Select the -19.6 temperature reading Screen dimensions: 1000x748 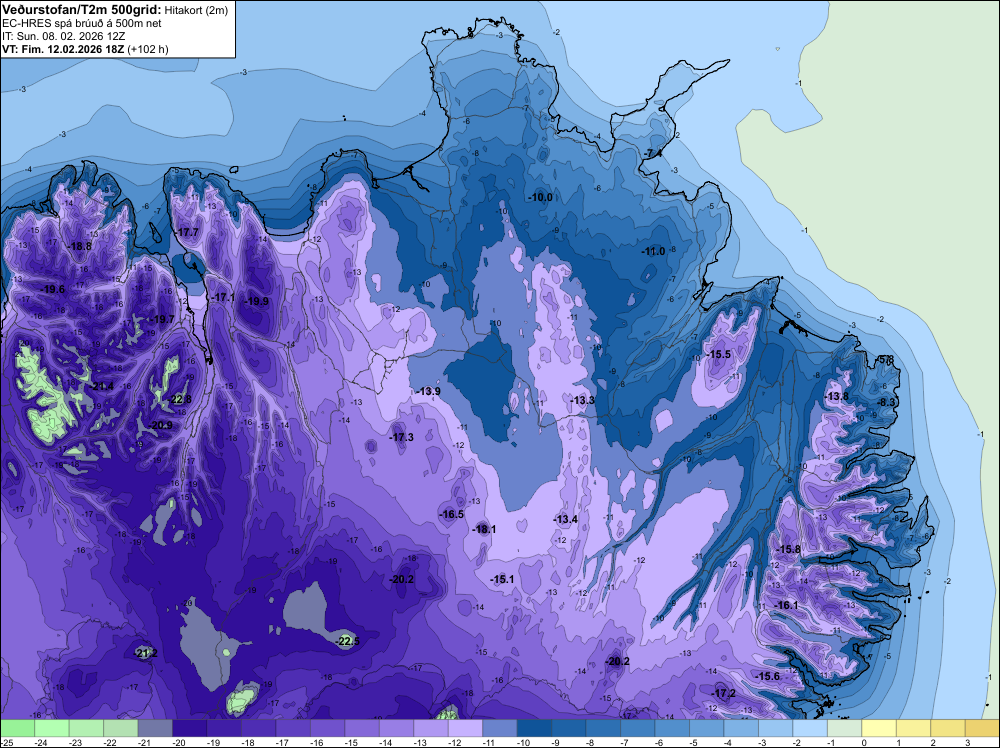(x=53, y=289)
